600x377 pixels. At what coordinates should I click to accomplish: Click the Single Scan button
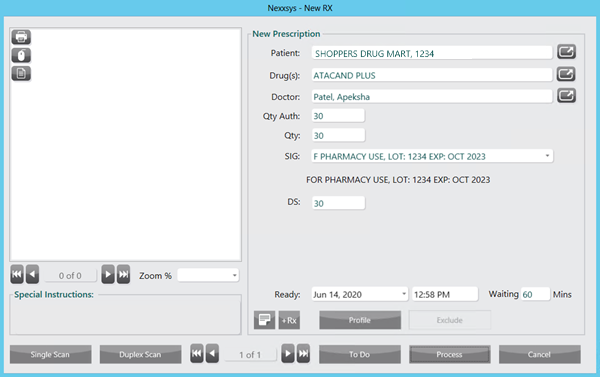[x=51, y=354]
